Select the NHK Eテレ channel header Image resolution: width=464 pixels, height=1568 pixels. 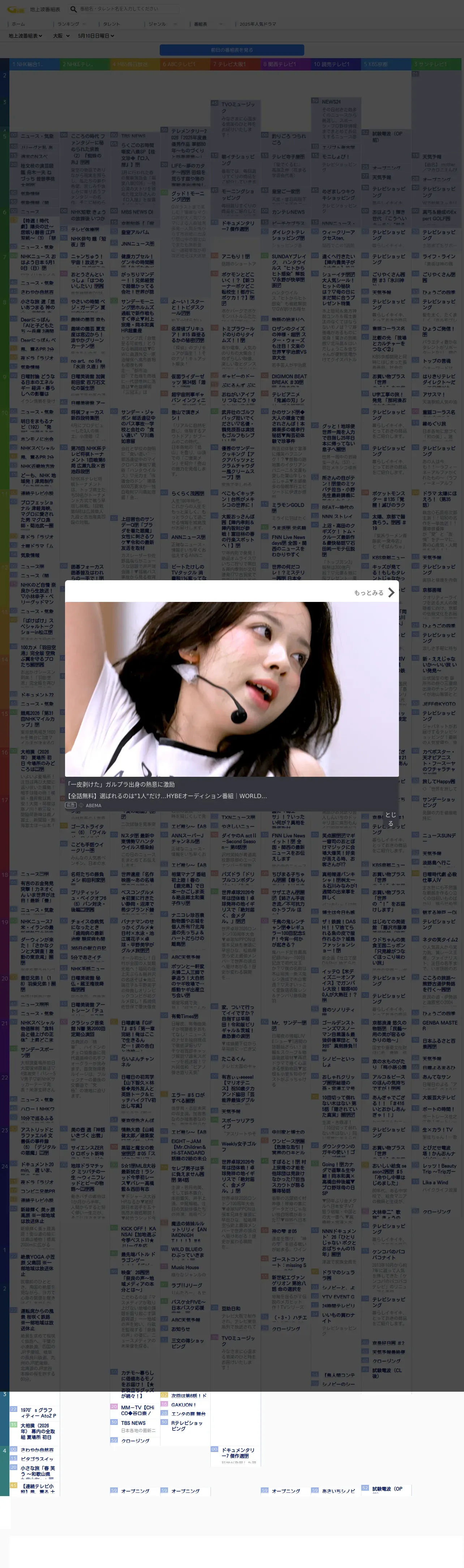coord(85,64)
